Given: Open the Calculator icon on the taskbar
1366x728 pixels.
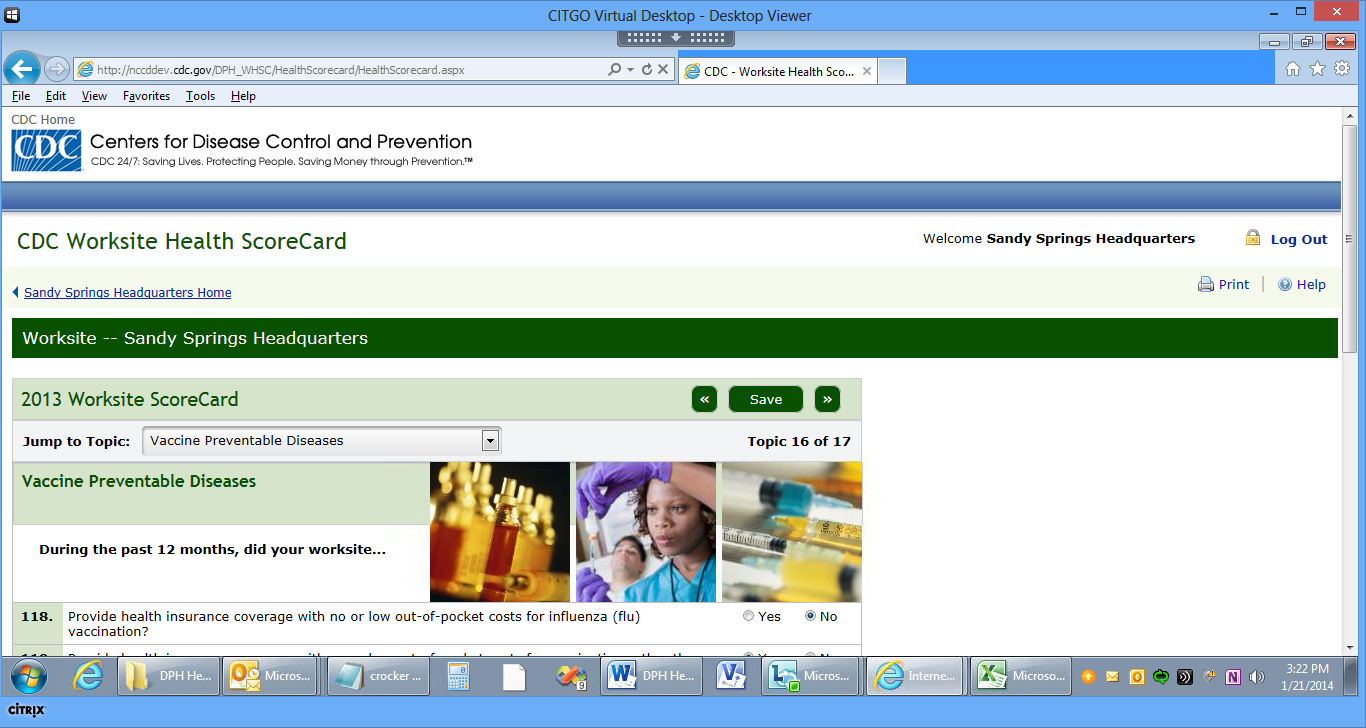Looking at the screenshot, I should click(x=459, y=676).
